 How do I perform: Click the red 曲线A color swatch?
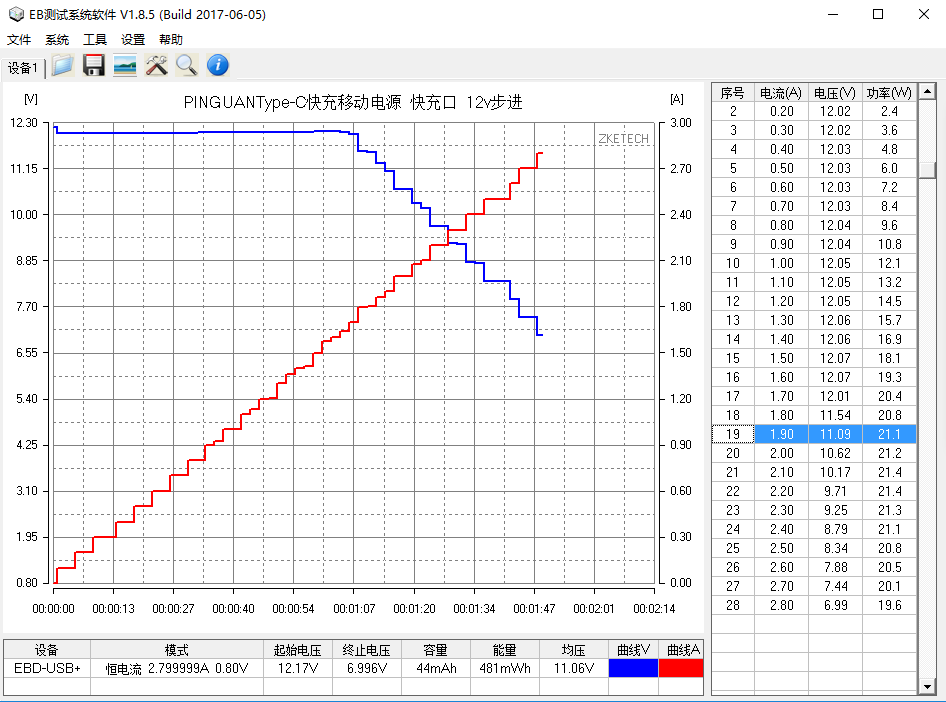(x=681, y=668)
